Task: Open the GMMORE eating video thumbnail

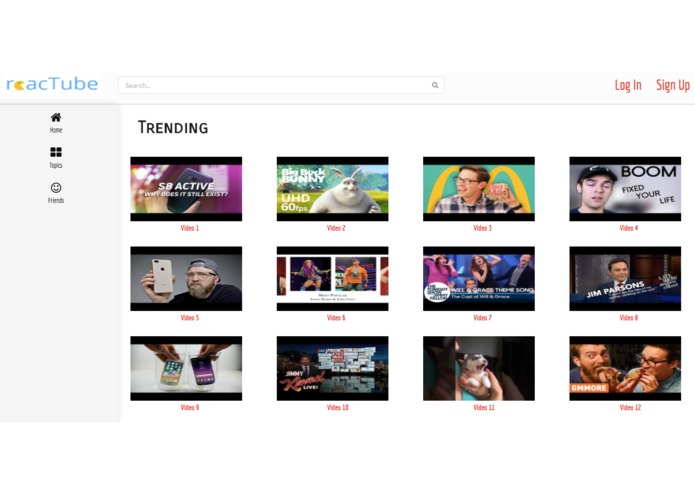Action: (625, 368)
